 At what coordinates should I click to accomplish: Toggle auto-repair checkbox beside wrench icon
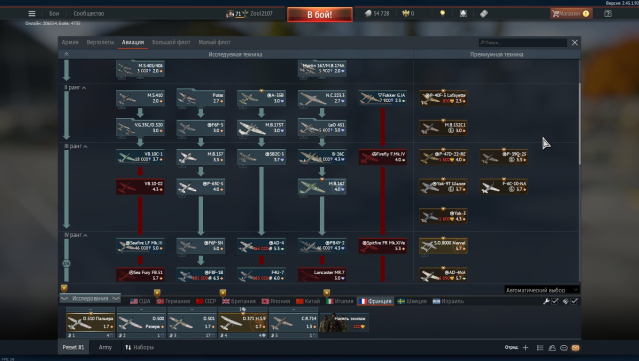pos(555,301)
